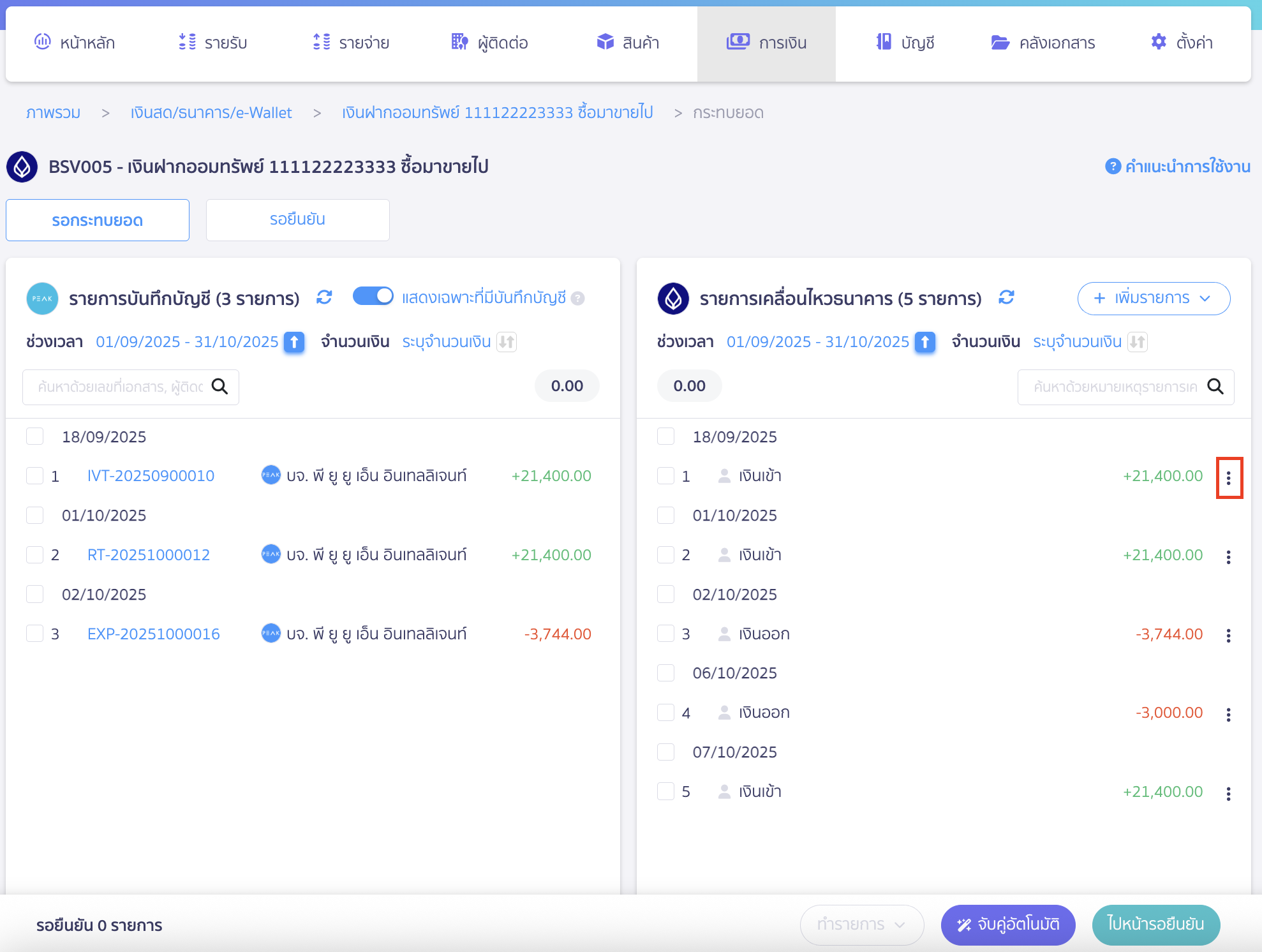Open three-dot menu for 21,400.00 bank row 1
This screenshot has height=952, width=1262.
coord(1228,478)
